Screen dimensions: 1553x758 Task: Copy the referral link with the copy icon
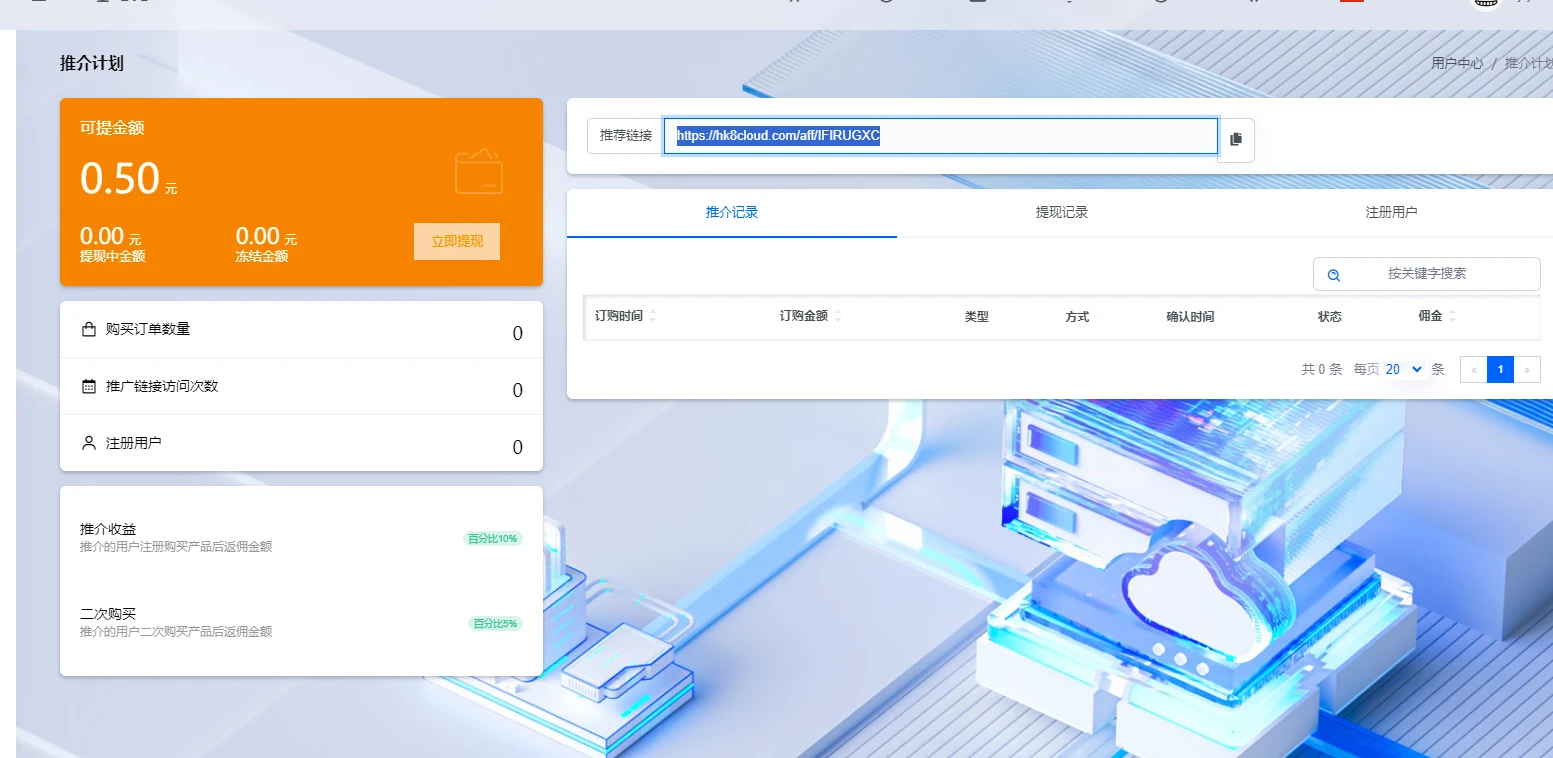pos(1236,139)
